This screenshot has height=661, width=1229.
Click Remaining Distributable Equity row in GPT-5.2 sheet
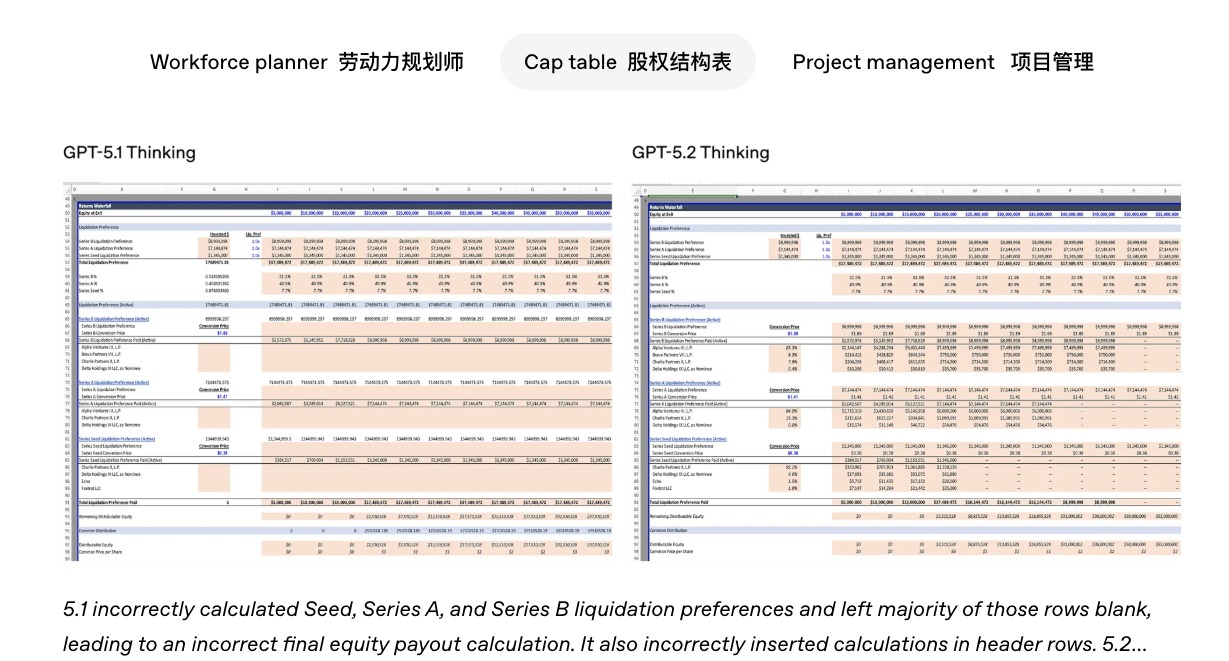point(682,516)
